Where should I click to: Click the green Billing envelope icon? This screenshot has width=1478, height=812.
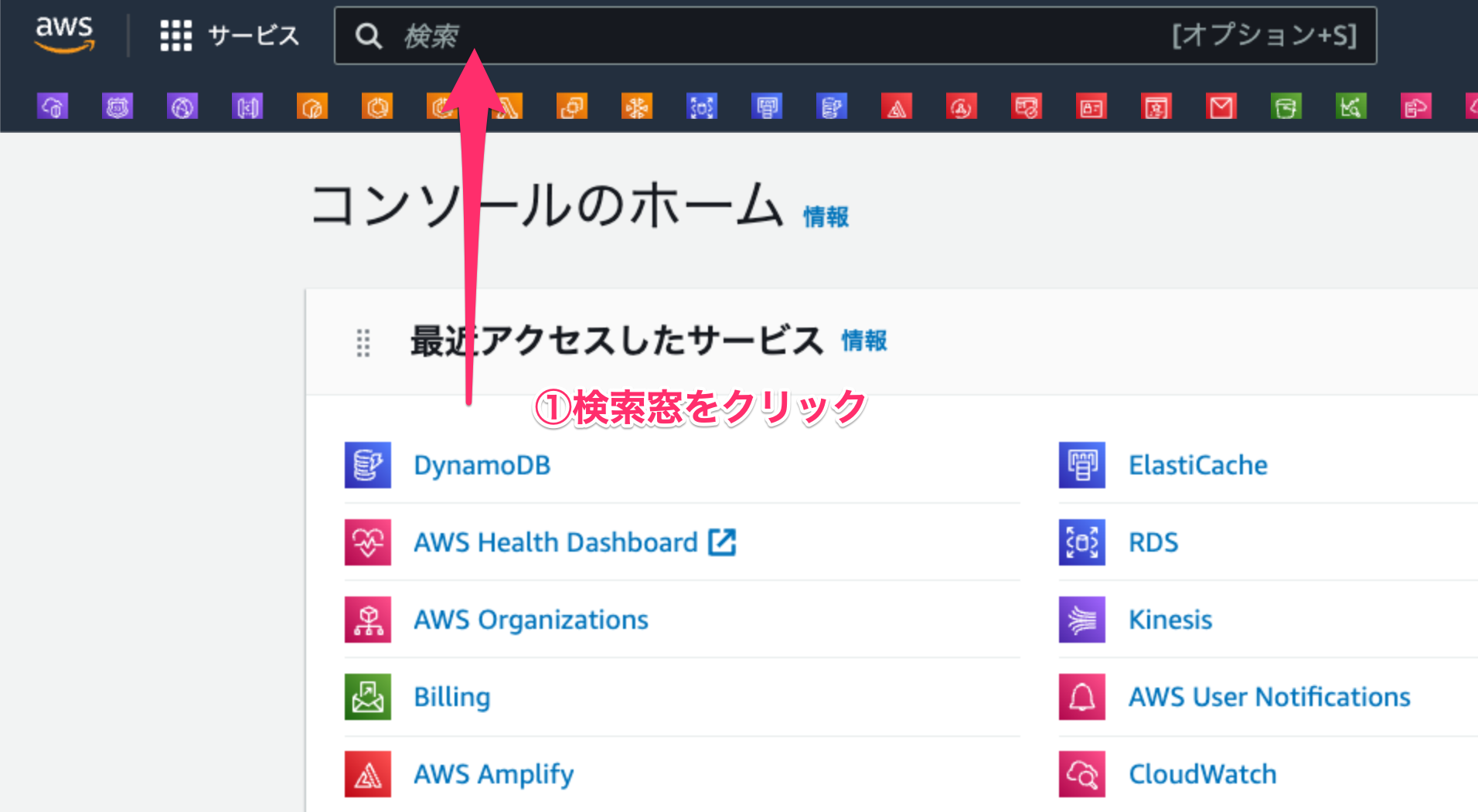(368, 697)
